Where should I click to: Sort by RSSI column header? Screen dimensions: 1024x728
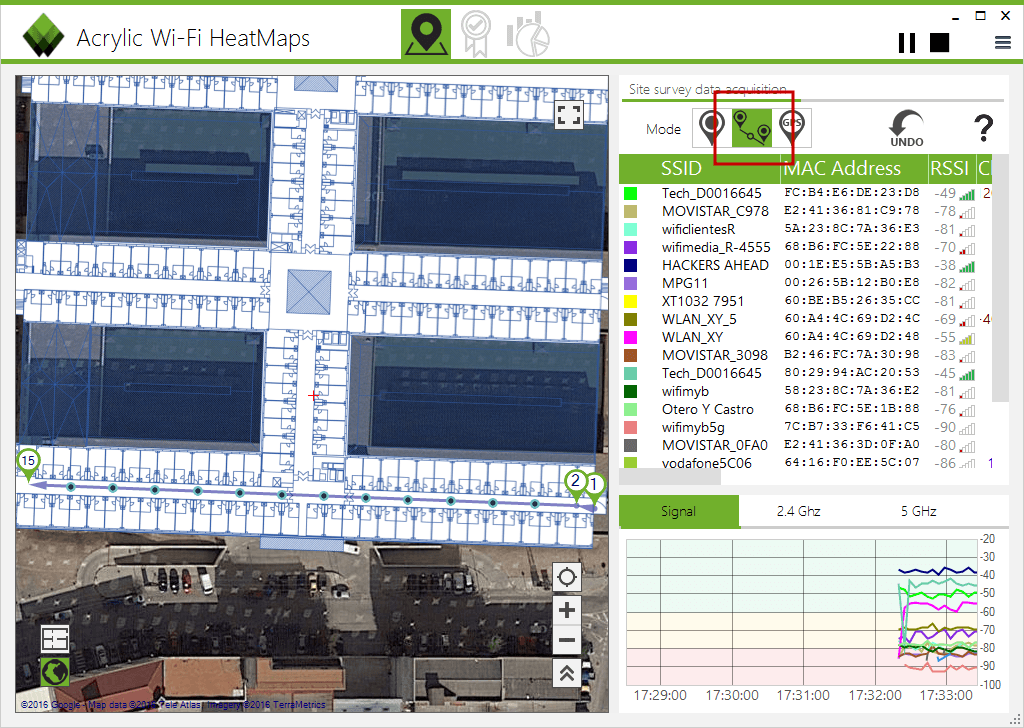click(x=951, y=168)
